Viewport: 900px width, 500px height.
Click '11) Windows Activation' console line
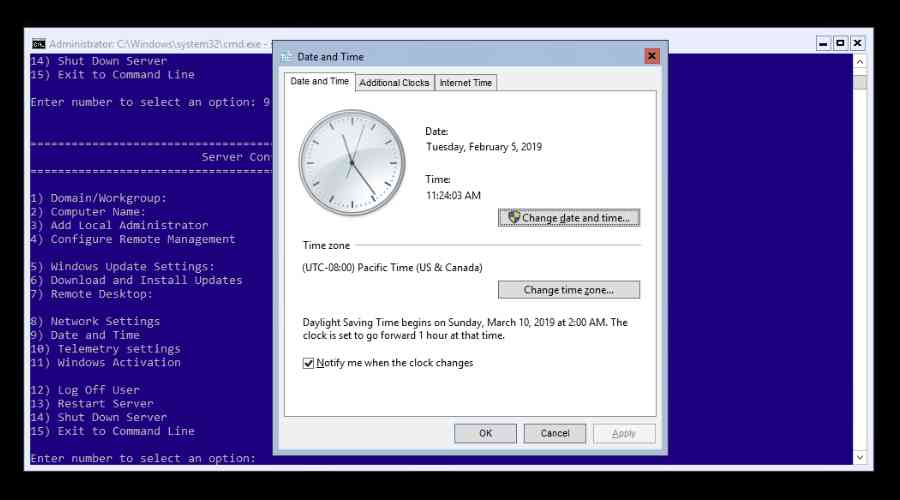point(106,363)
